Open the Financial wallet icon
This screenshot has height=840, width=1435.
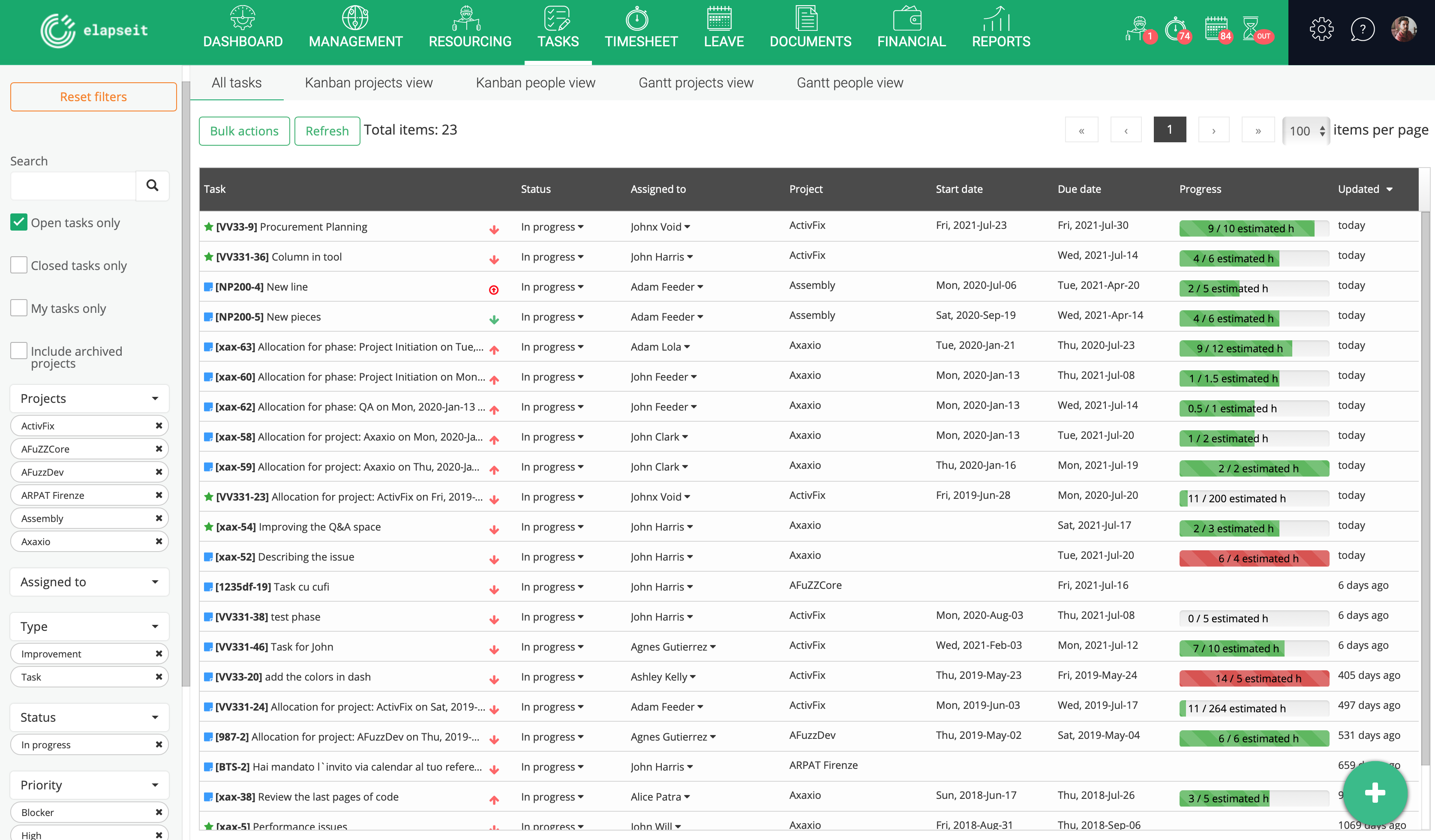[907, 18]
